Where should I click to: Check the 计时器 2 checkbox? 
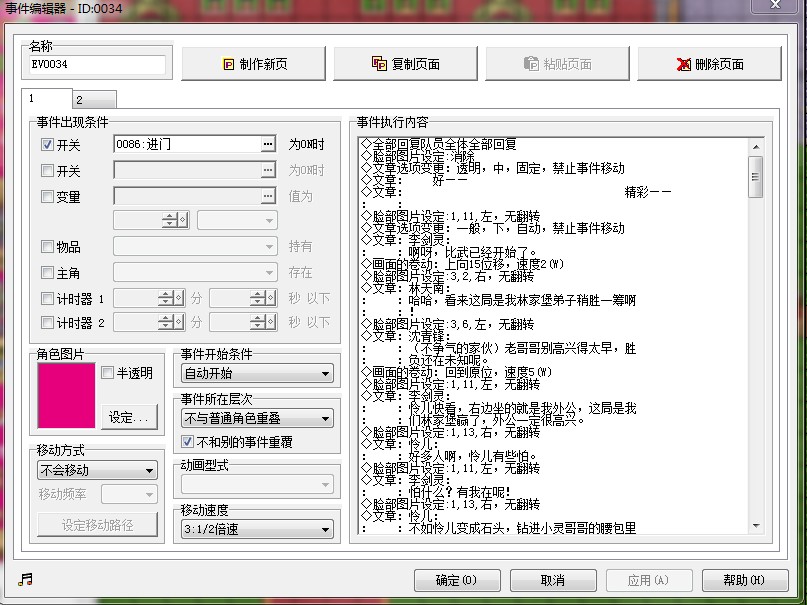click(x=47, y=323)
